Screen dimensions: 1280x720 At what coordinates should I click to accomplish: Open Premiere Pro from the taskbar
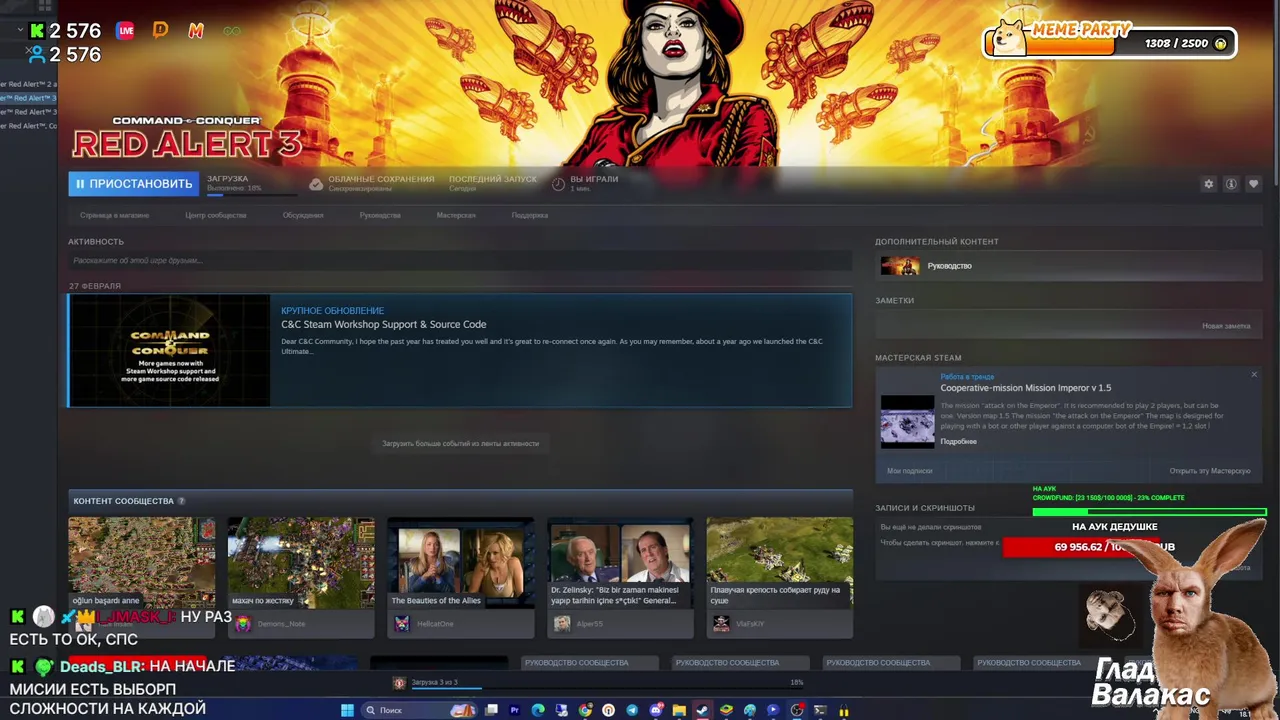pyautogui.click(x=515, y=710)
